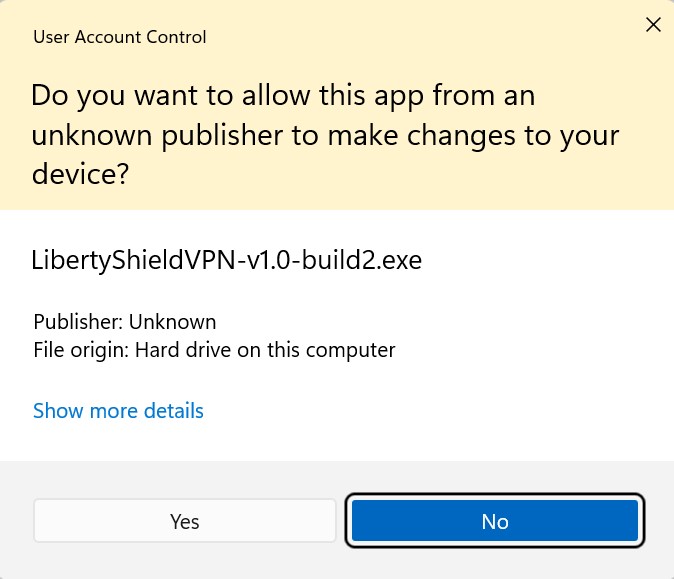Click the gray footer area between buttons
This screenshot has width=674, height=579.
(343, 521)
